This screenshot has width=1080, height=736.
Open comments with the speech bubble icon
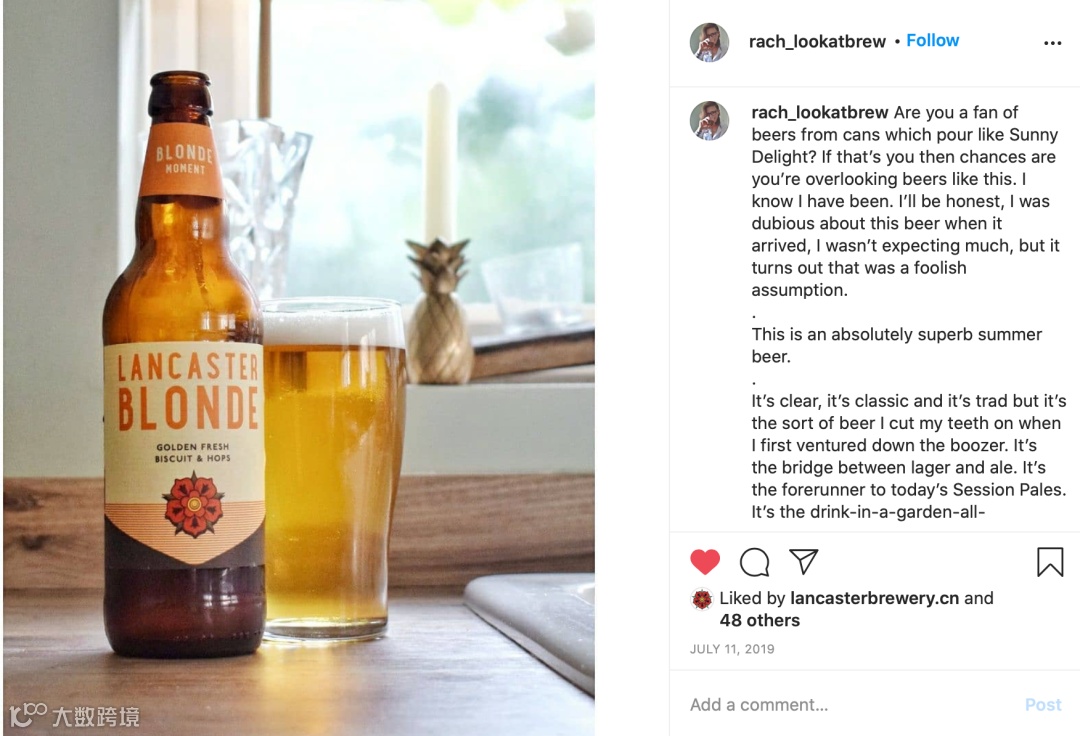(754, 562)
